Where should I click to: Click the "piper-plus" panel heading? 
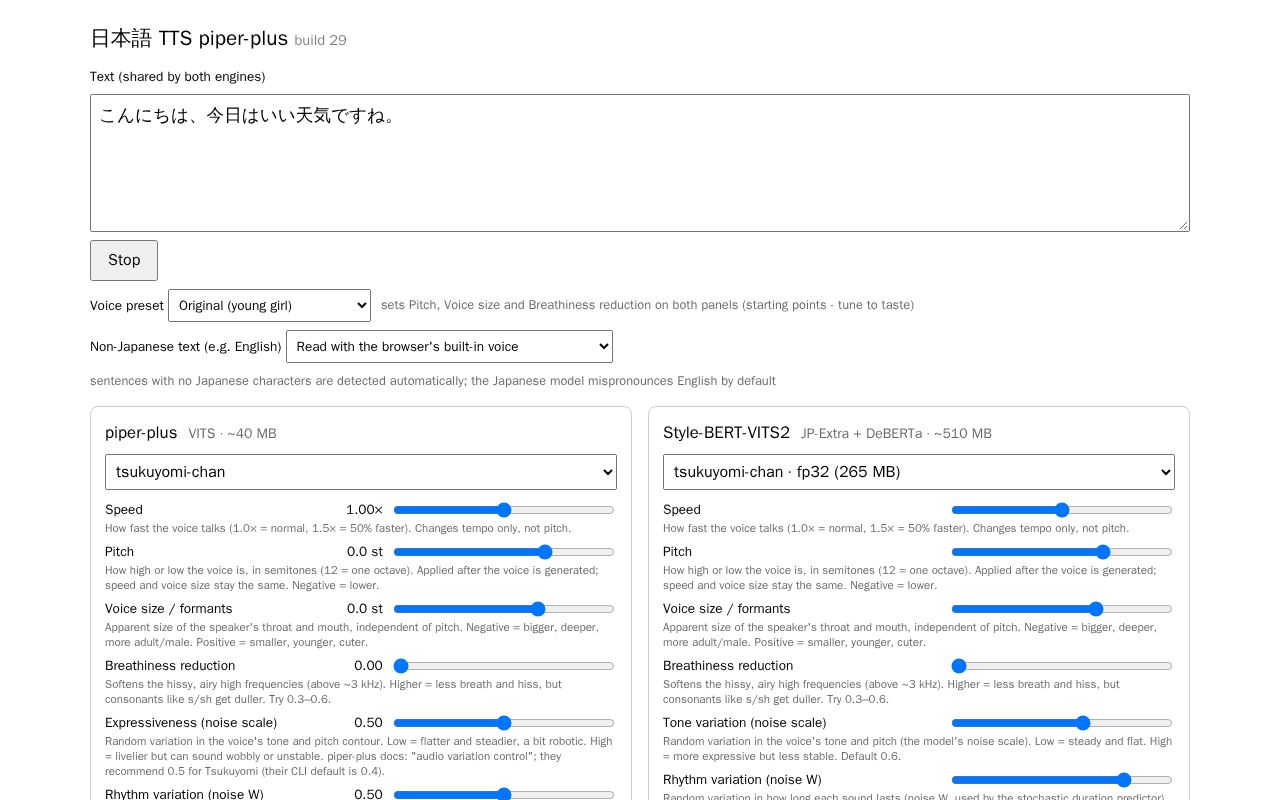[141, 433]
